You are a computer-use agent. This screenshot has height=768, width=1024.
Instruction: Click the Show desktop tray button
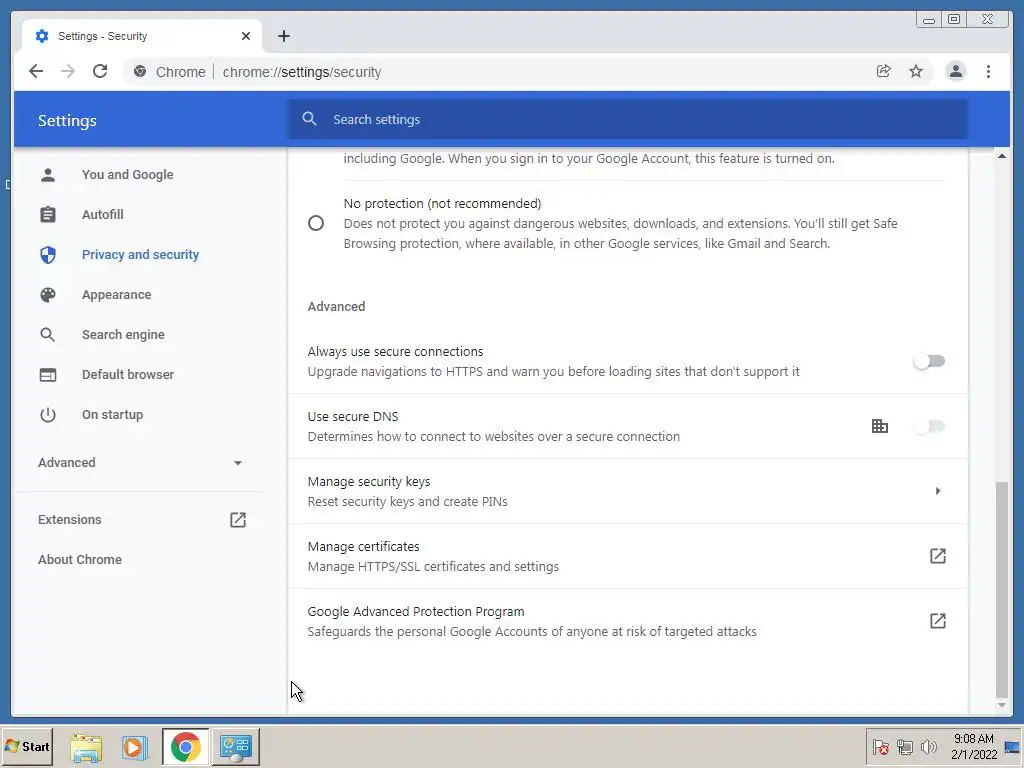(1013, 746)
